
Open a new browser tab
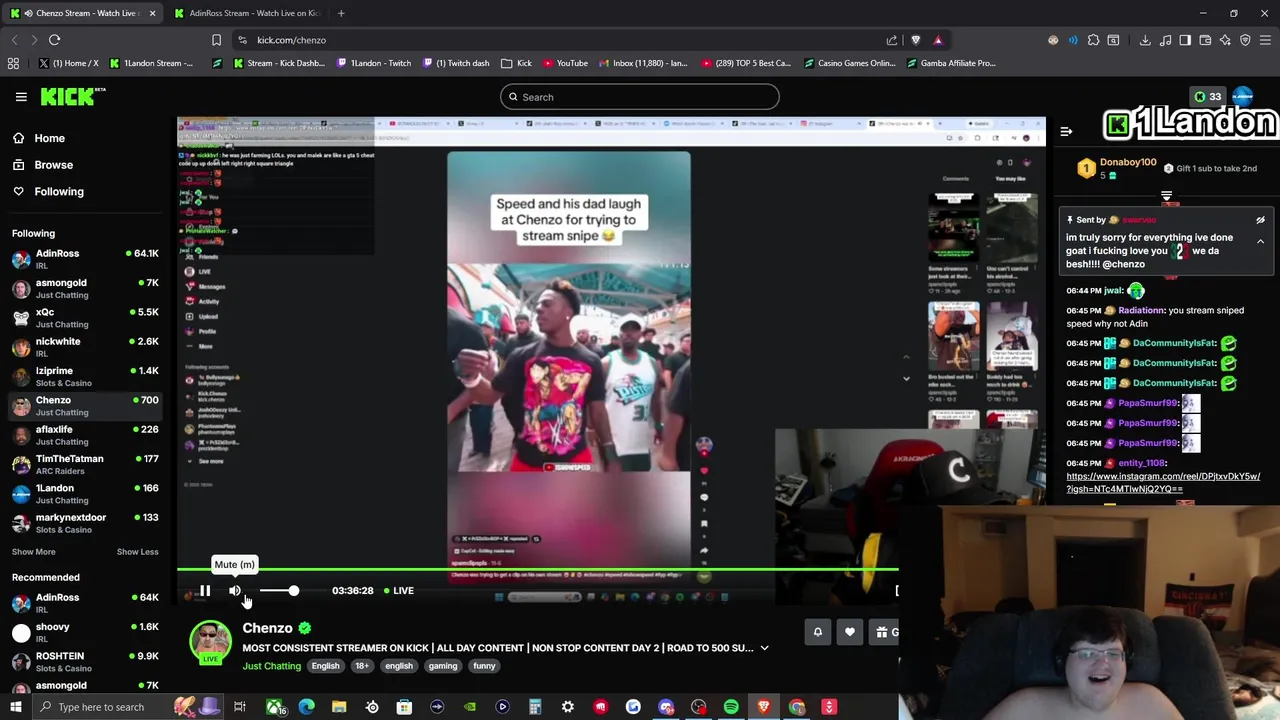pos(341,13)
